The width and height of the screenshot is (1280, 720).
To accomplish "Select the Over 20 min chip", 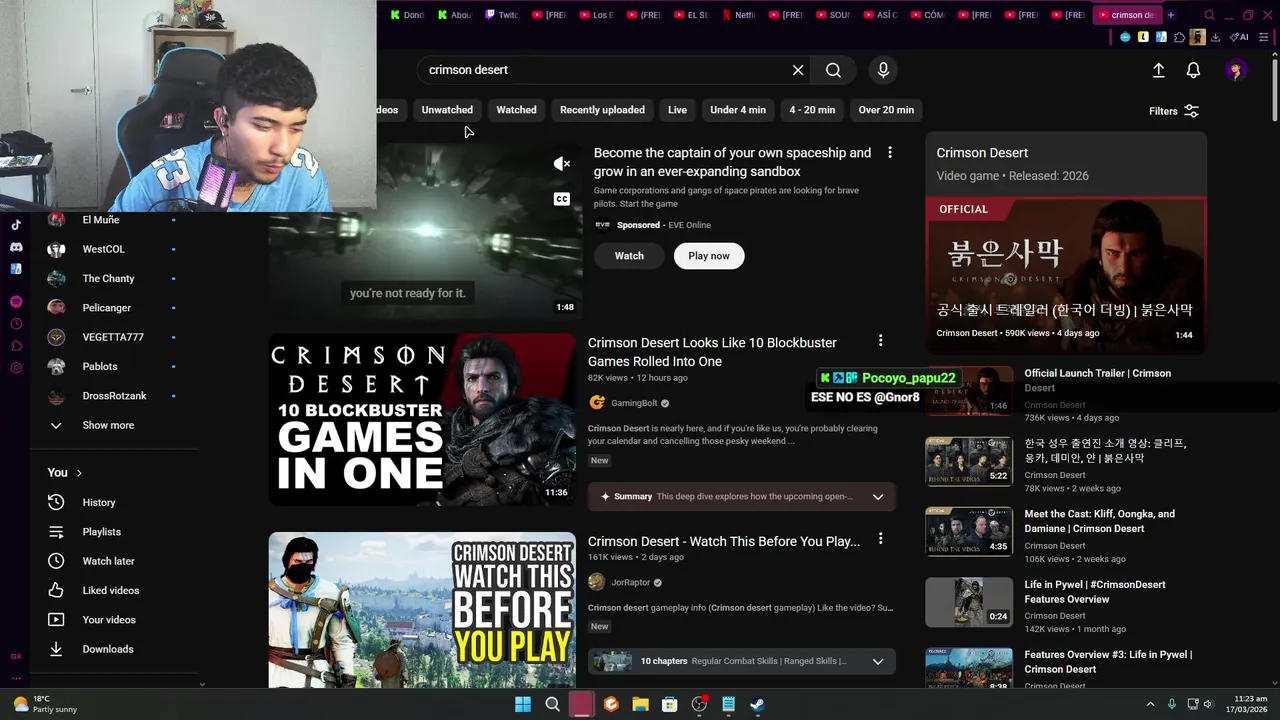I will [886, 110].
